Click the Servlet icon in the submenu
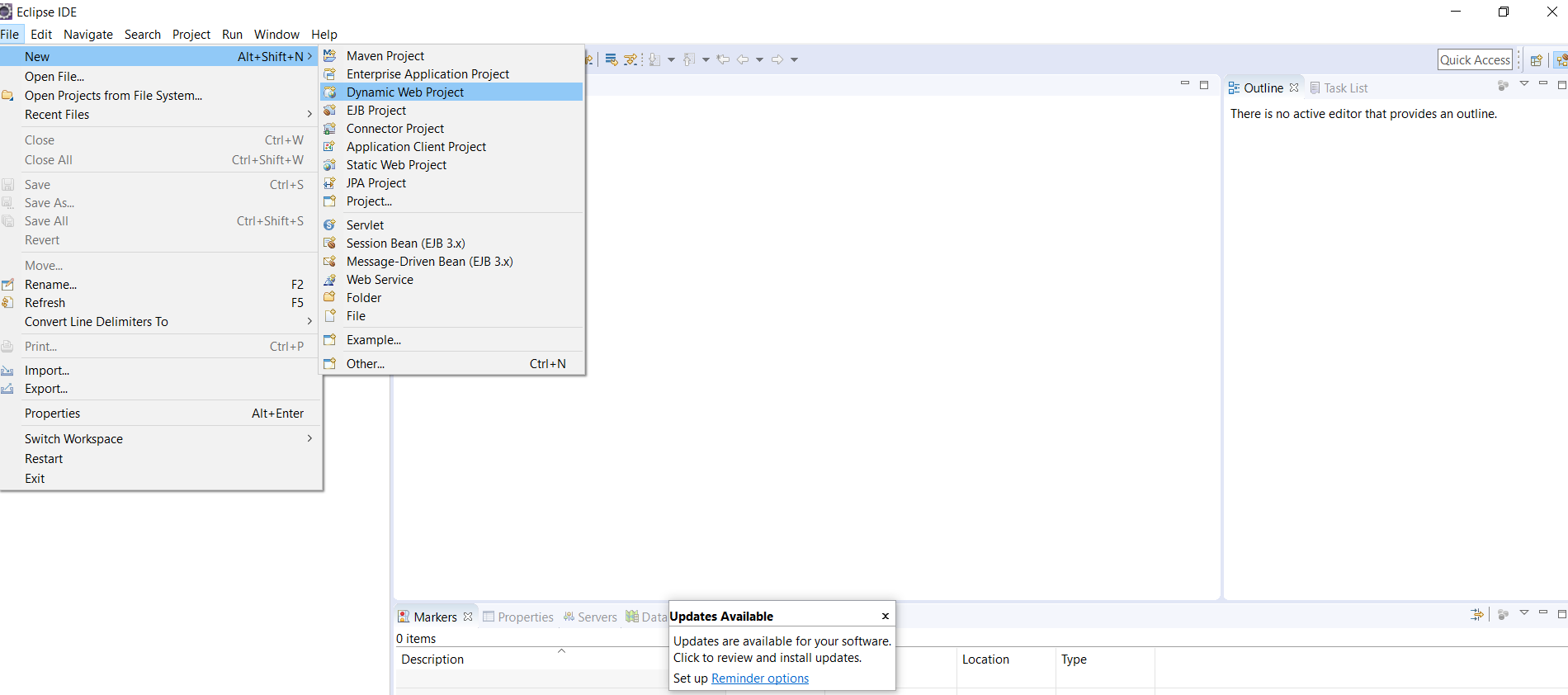 coord(330,225)
